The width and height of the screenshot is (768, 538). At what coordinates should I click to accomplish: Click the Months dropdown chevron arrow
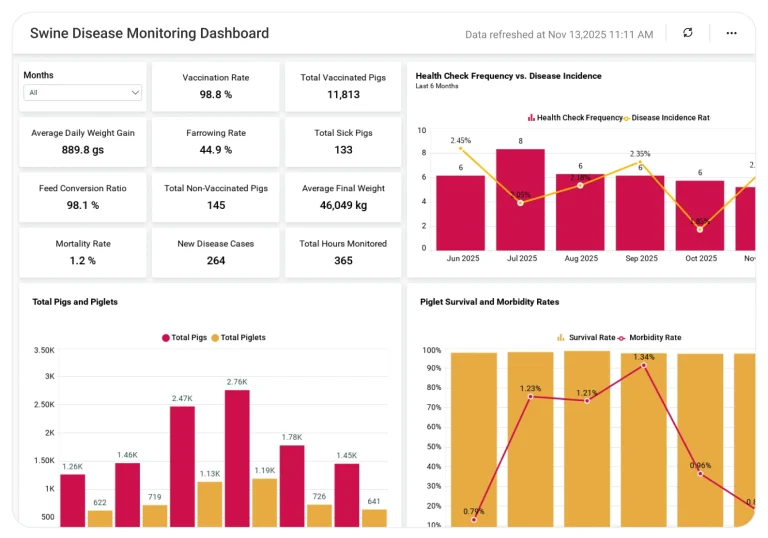135,93
